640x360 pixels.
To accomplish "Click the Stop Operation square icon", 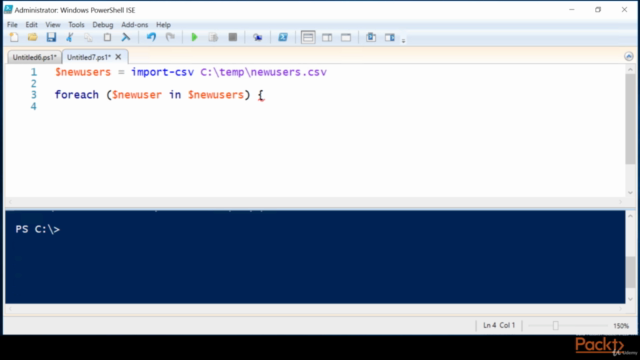I will (x=233, y=38).
